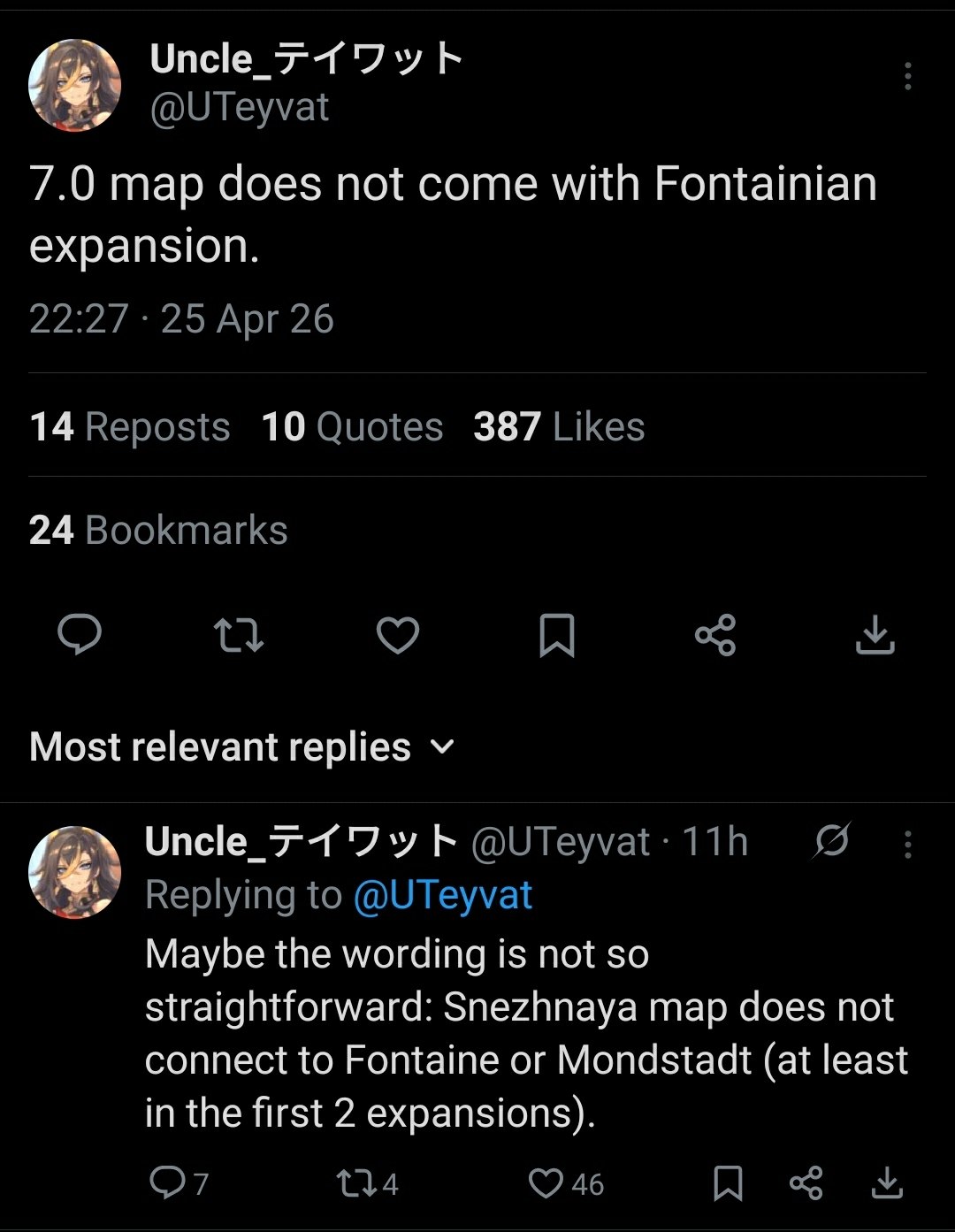This screenshot has width=955, height=1232.
Task: View the 14 Reposts list
Action: pyautogui.click(x=130, y=427)
